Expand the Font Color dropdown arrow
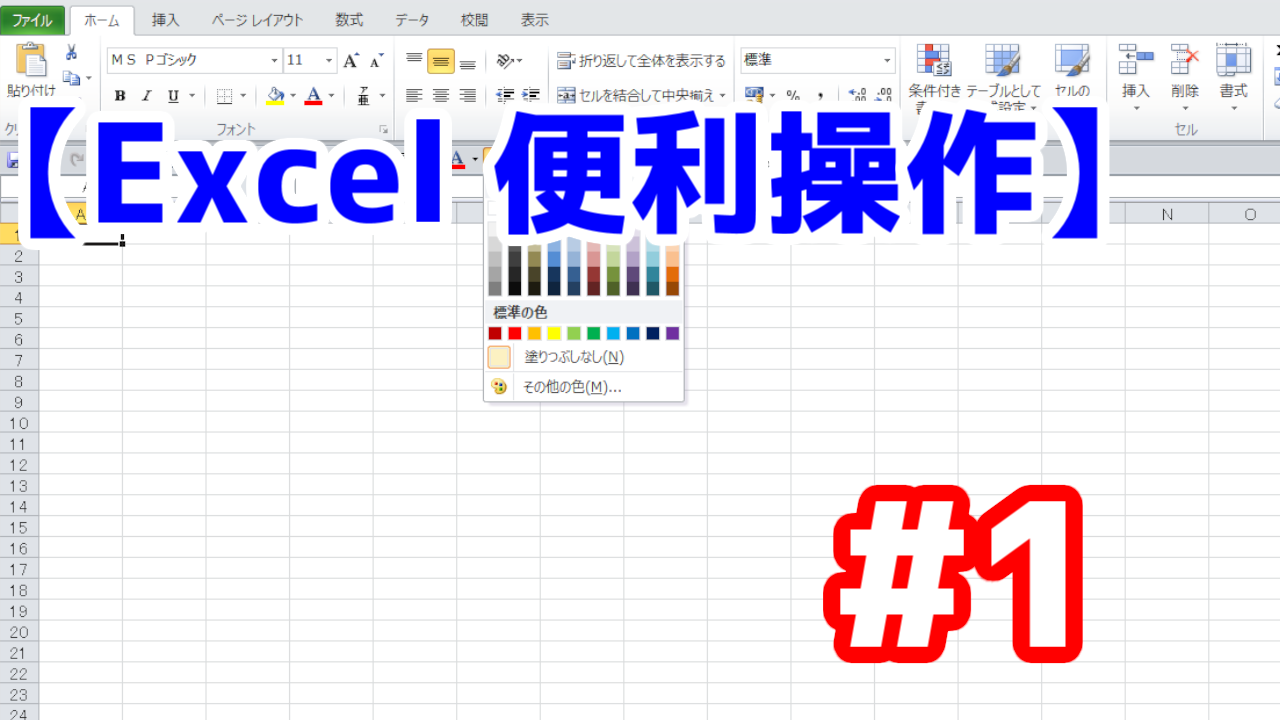The image size is (1280, 720). pyautogui.click(x=331, y=96)
